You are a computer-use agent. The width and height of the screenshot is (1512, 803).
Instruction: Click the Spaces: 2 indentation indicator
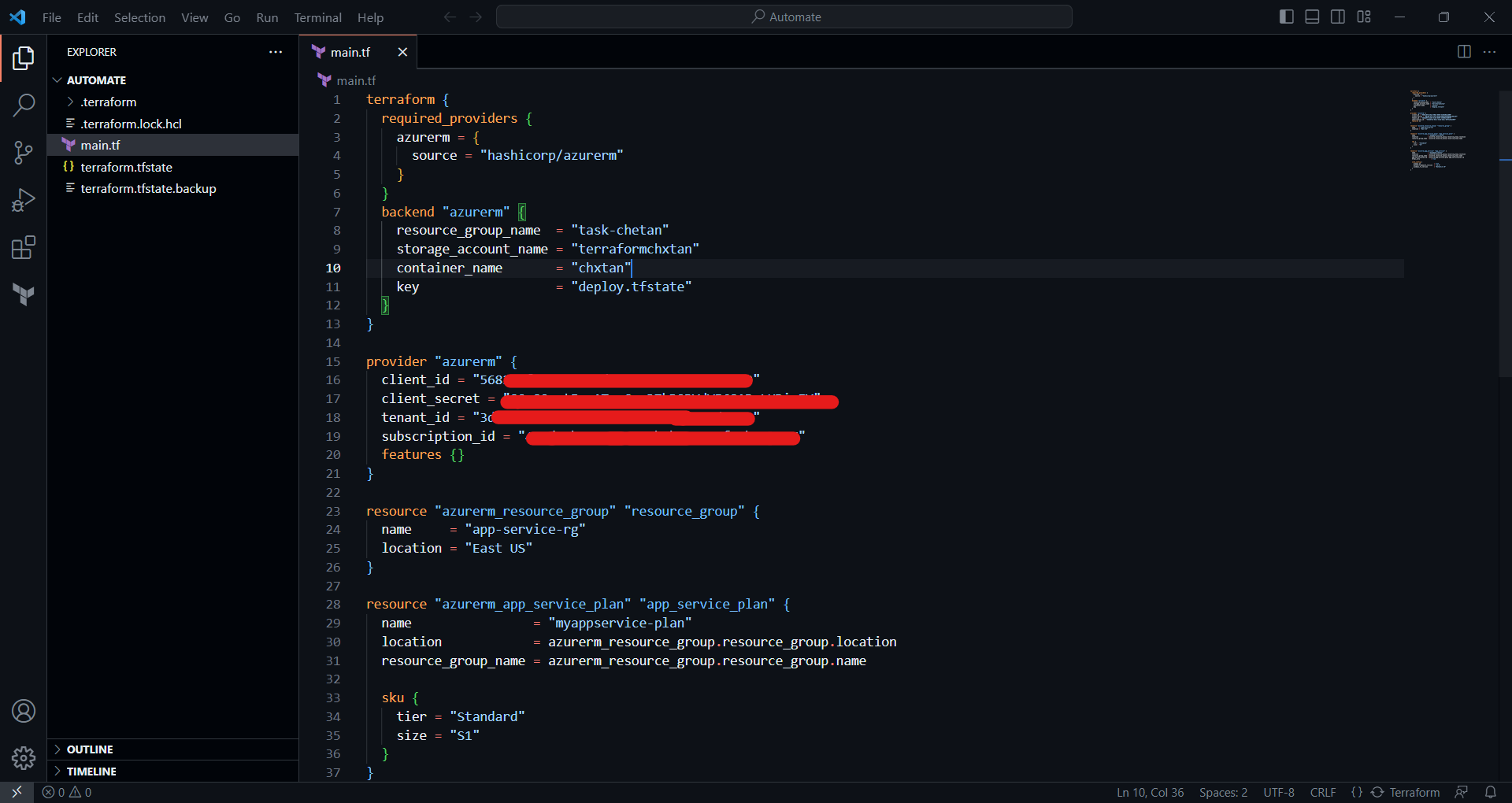tap(1223, 792)
